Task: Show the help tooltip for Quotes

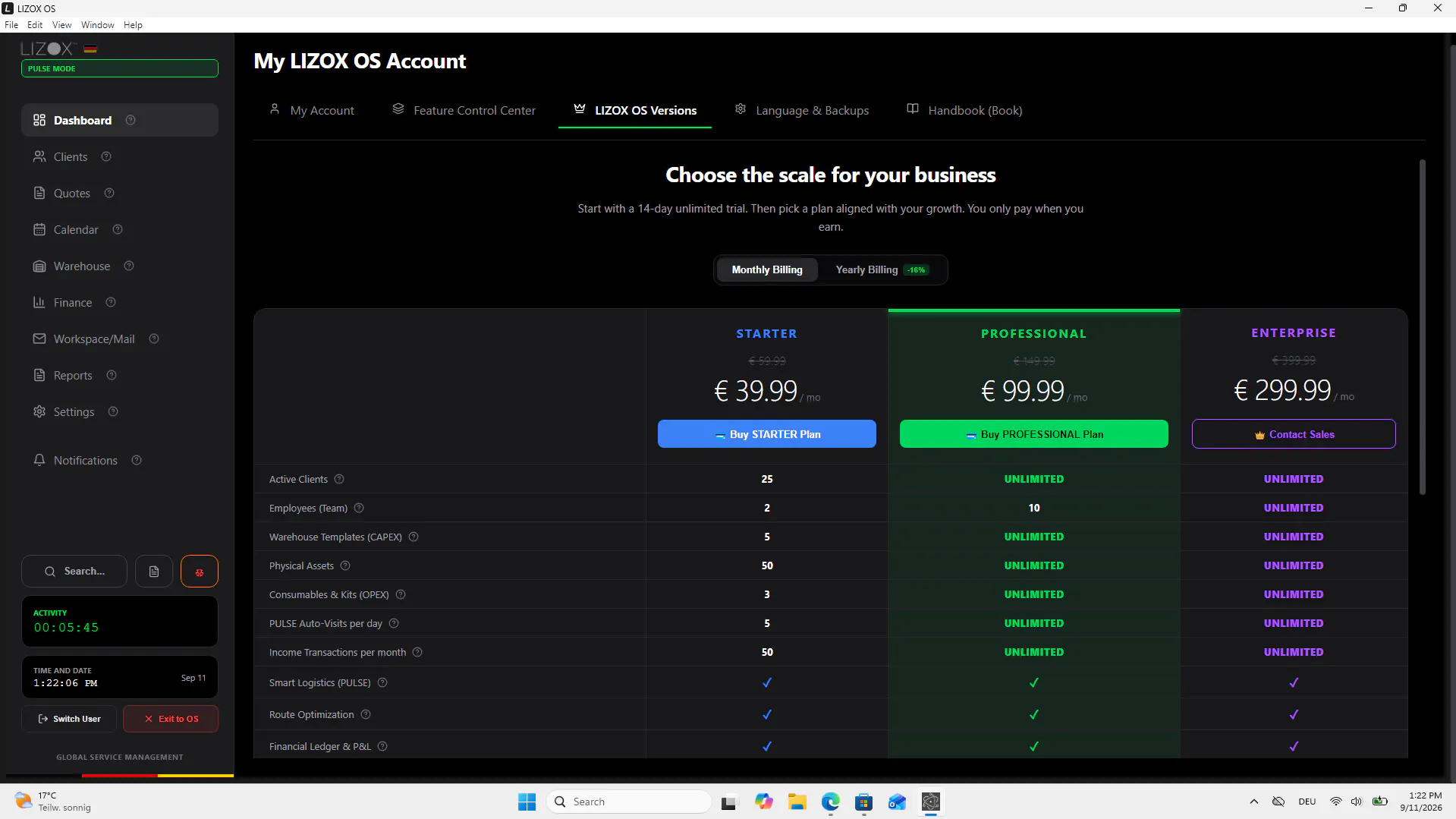Action: 109,193
